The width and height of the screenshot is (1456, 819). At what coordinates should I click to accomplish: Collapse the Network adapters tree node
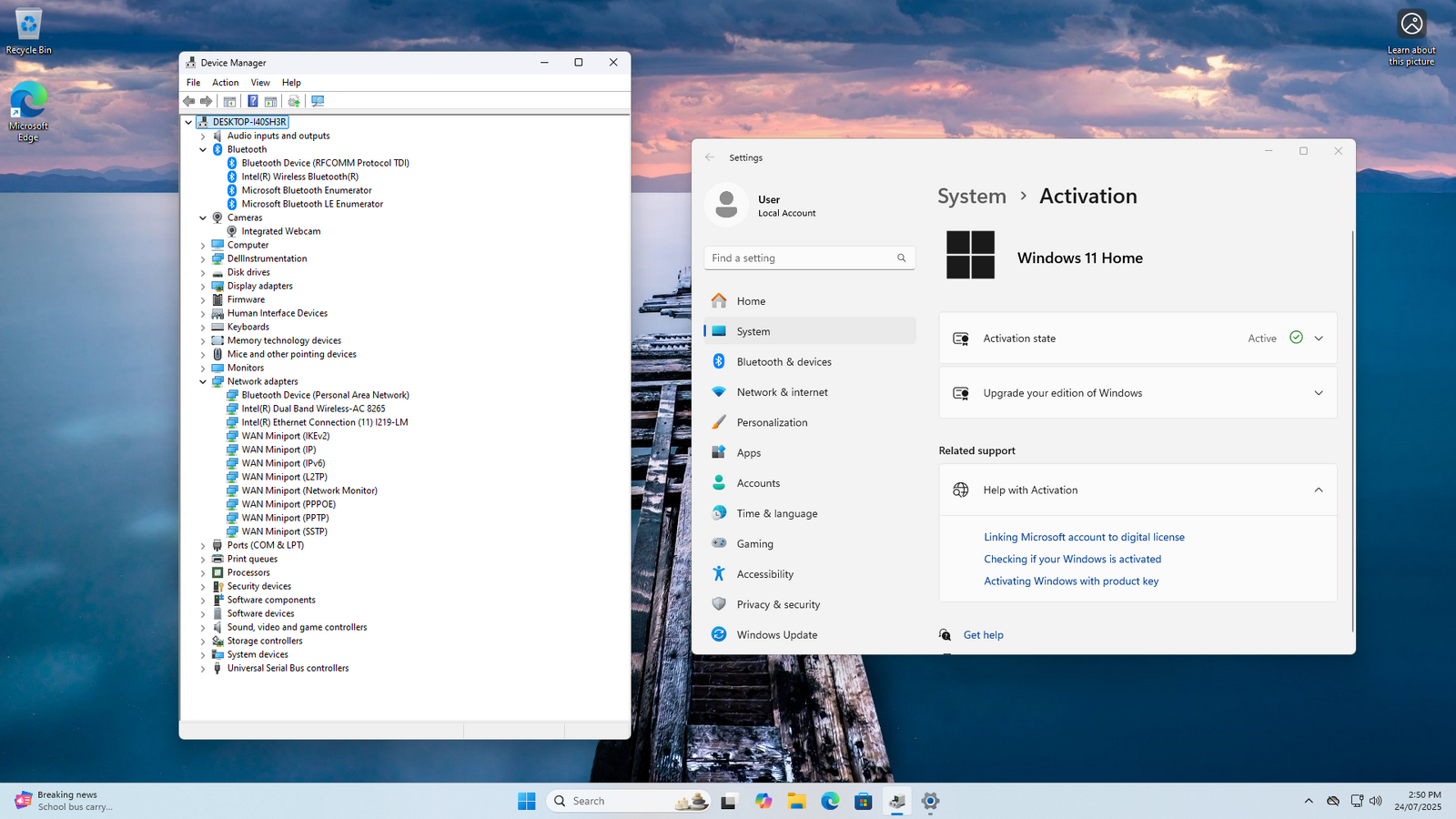[x=203, y=382]
